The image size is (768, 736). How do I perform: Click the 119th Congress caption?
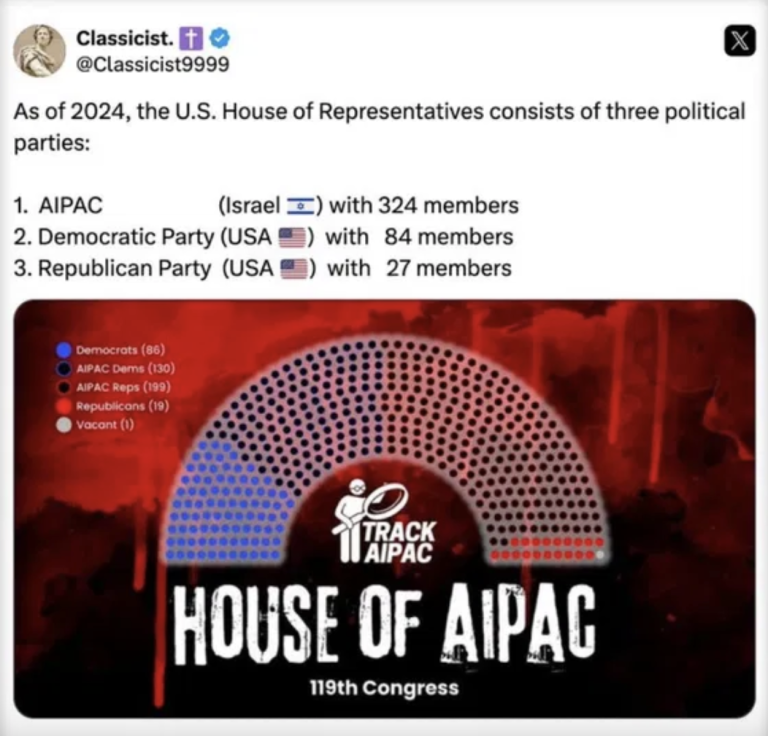[x=384, y=688]
